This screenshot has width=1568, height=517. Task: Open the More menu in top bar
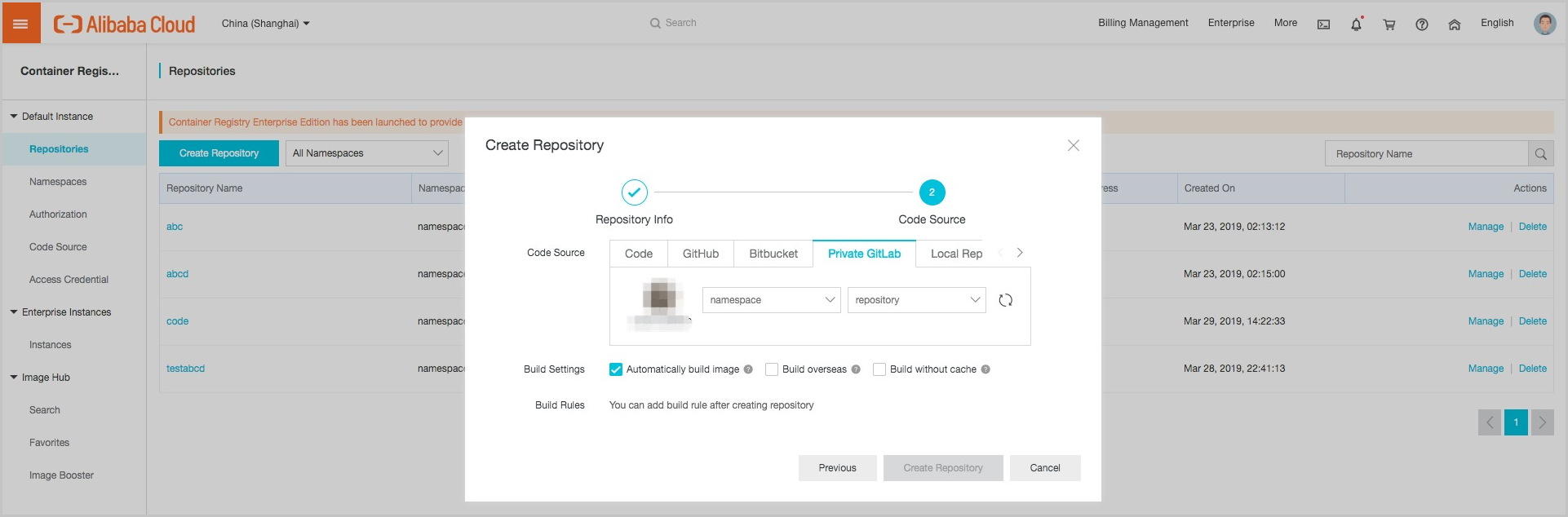click(x=1286, y=23)
